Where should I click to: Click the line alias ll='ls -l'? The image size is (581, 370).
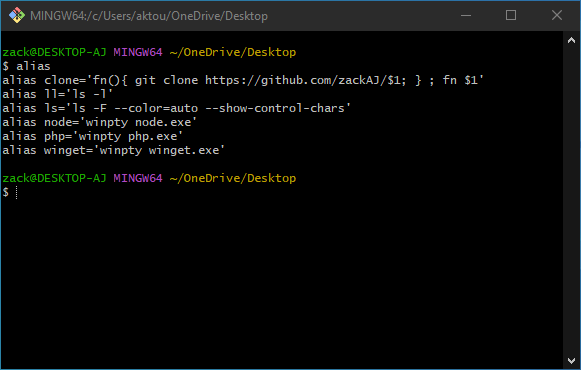pyautogui.click(x=57, y=94)
